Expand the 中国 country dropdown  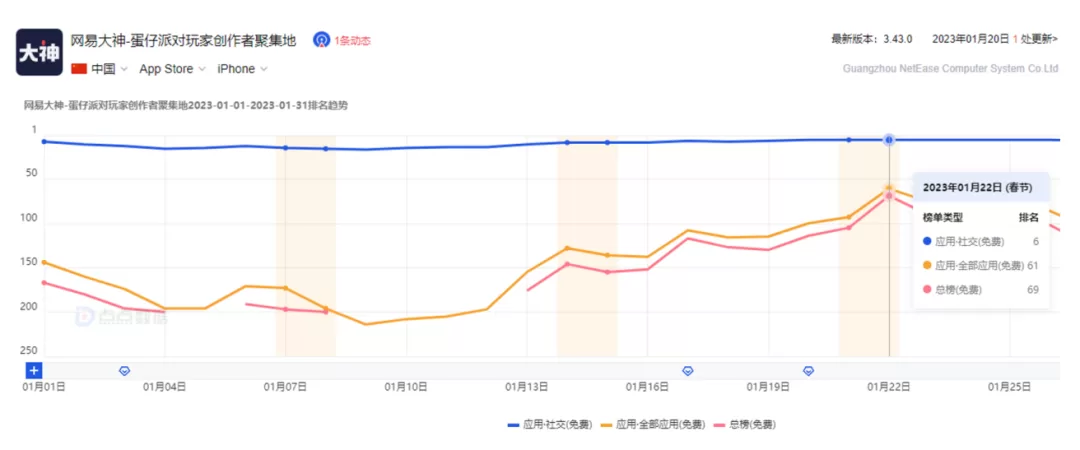[x=108, y=69]
